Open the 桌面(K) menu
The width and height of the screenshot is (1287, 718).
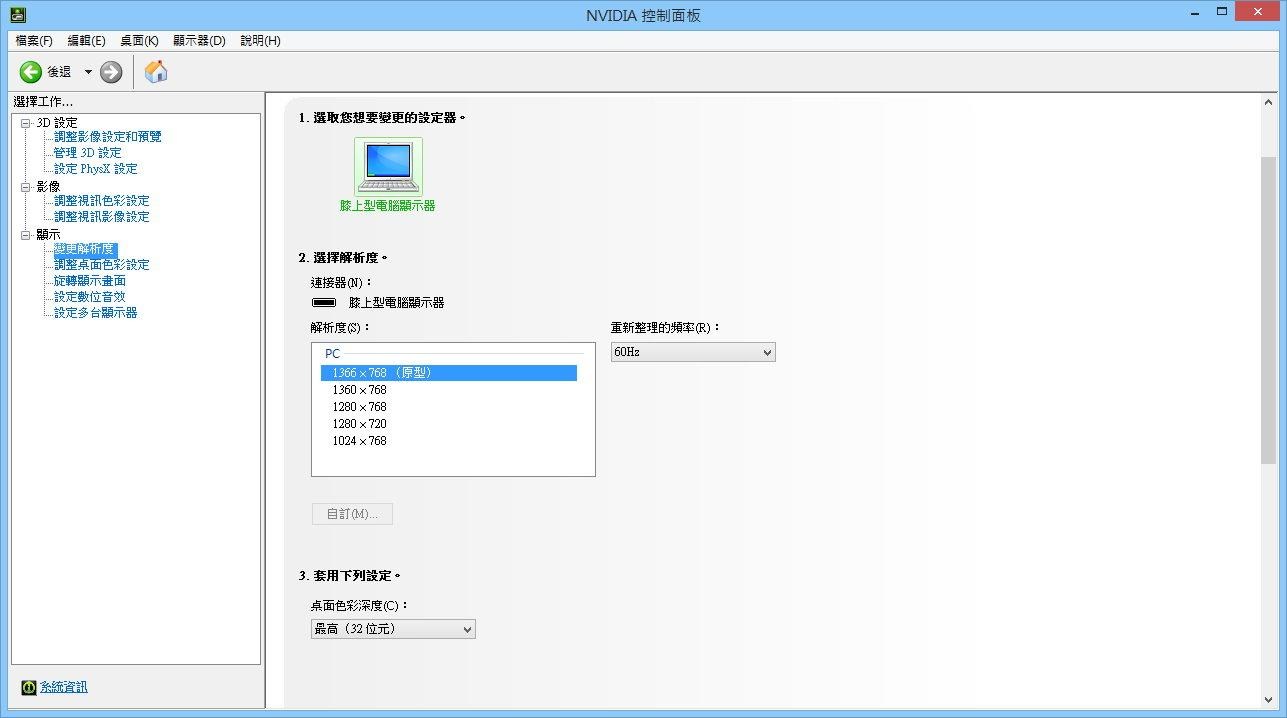click(x=139, y=41)
